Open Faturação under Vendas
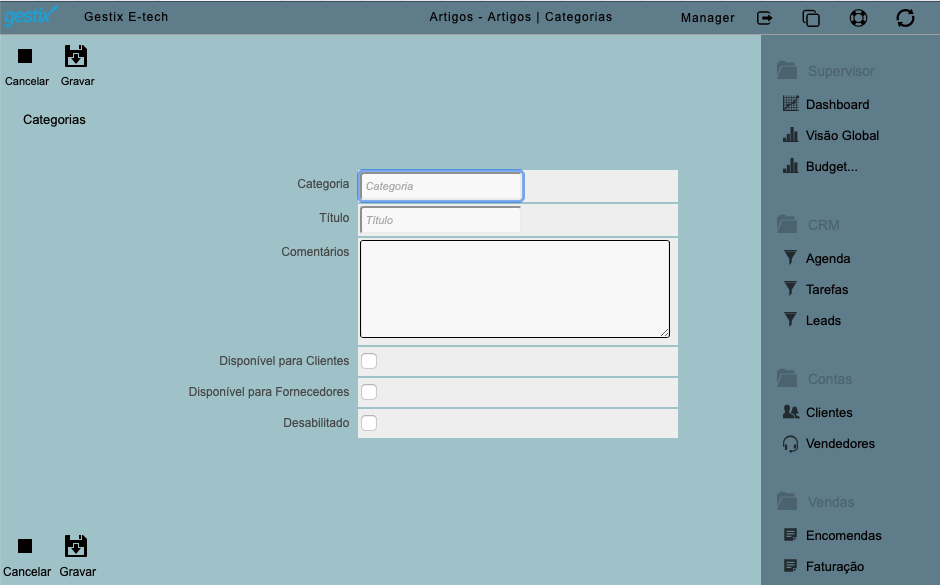This screenshot has width=940, height=585. [834, 566]
